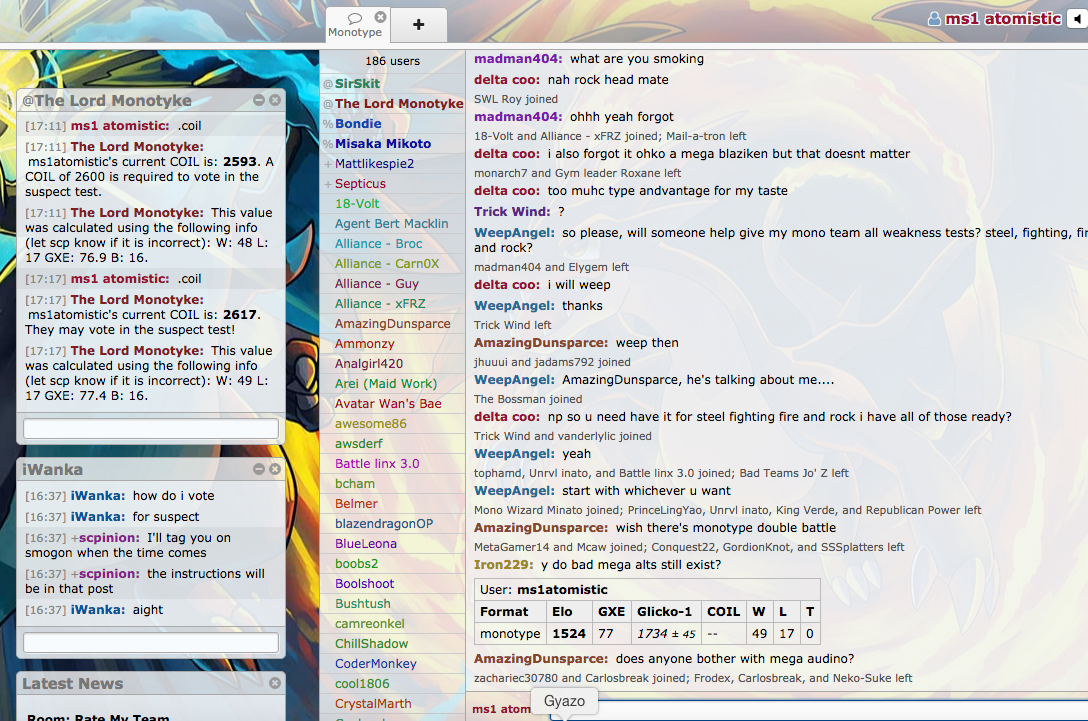1088x721 pixels.
Task: Select Agent Bert Macklin user
Action: (392, 223)
